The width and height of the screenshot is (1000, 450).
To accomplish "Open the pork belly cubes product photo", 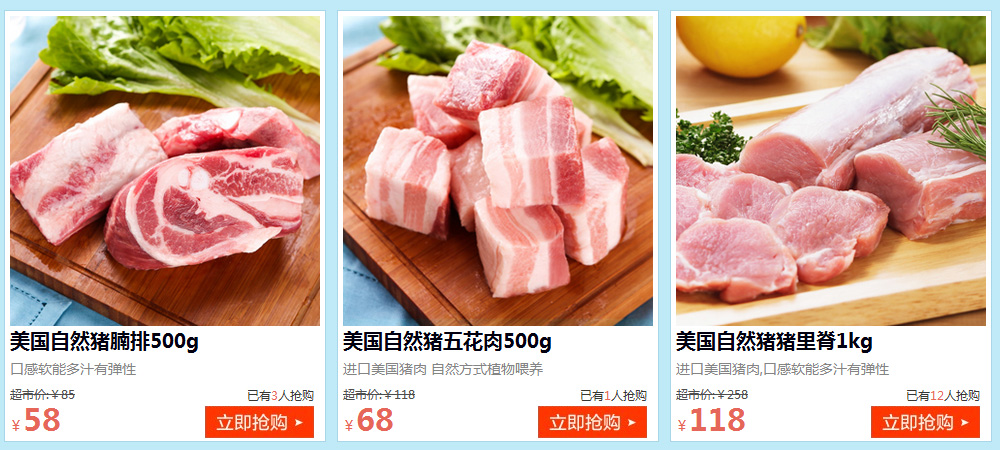I will (x=498, y=171).
